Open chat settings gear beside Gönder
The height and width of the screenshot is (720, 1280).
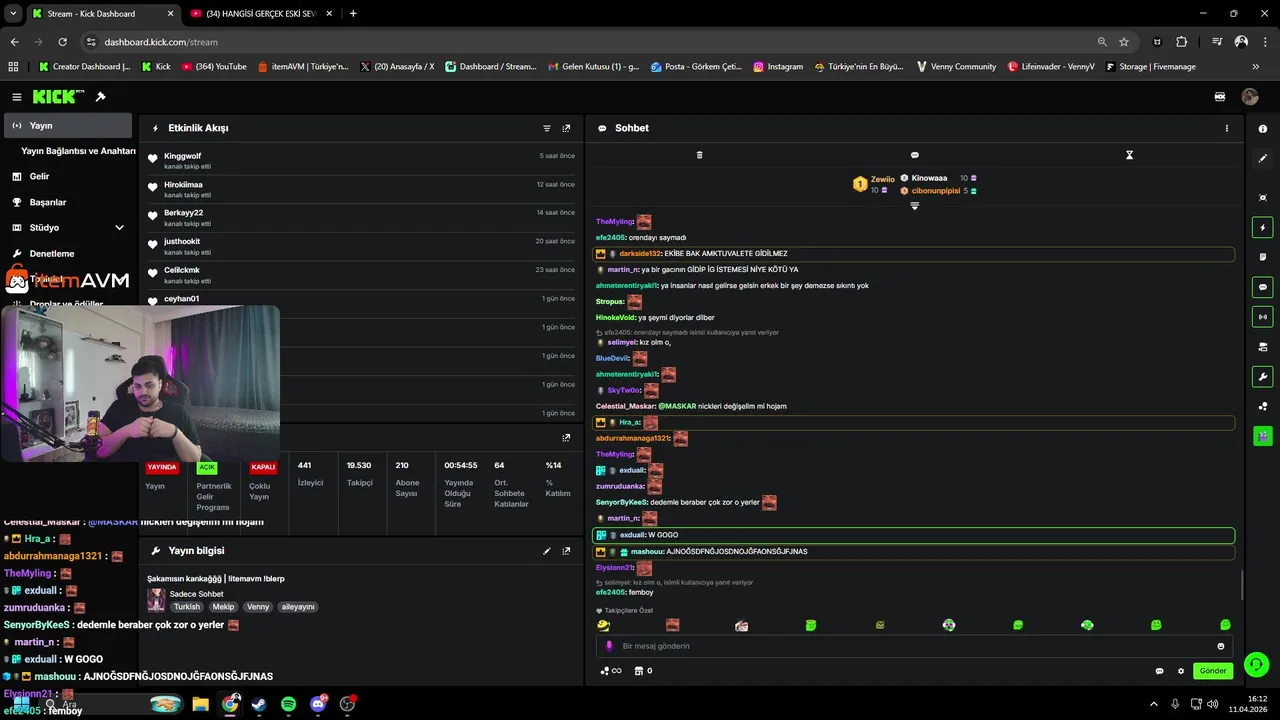(1180, 671)
